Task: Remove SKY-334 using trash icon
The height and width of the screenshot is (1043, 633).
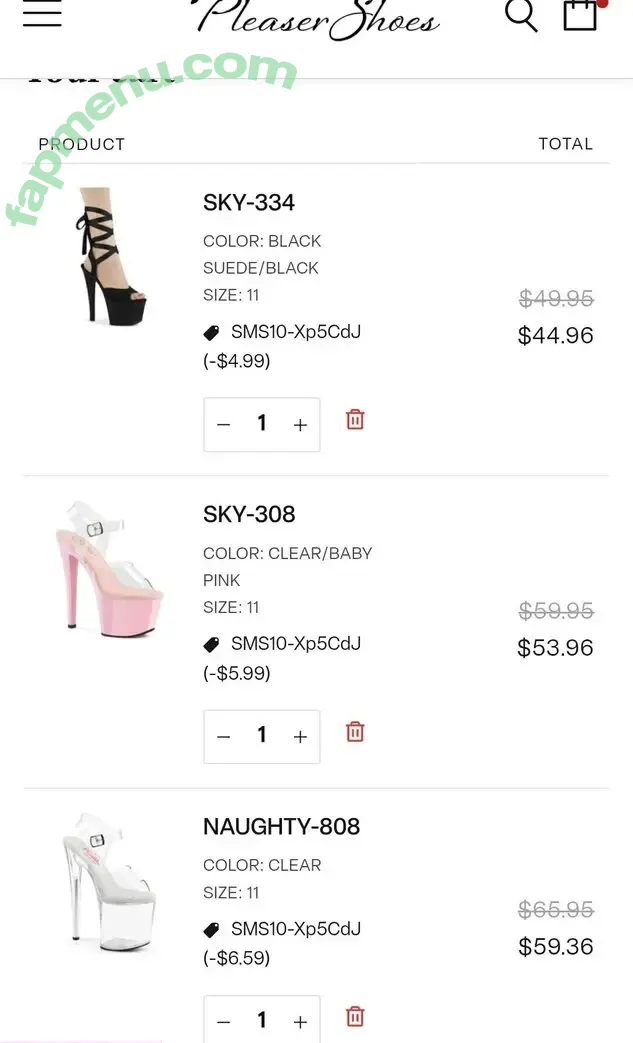Action: pos(355,420)
